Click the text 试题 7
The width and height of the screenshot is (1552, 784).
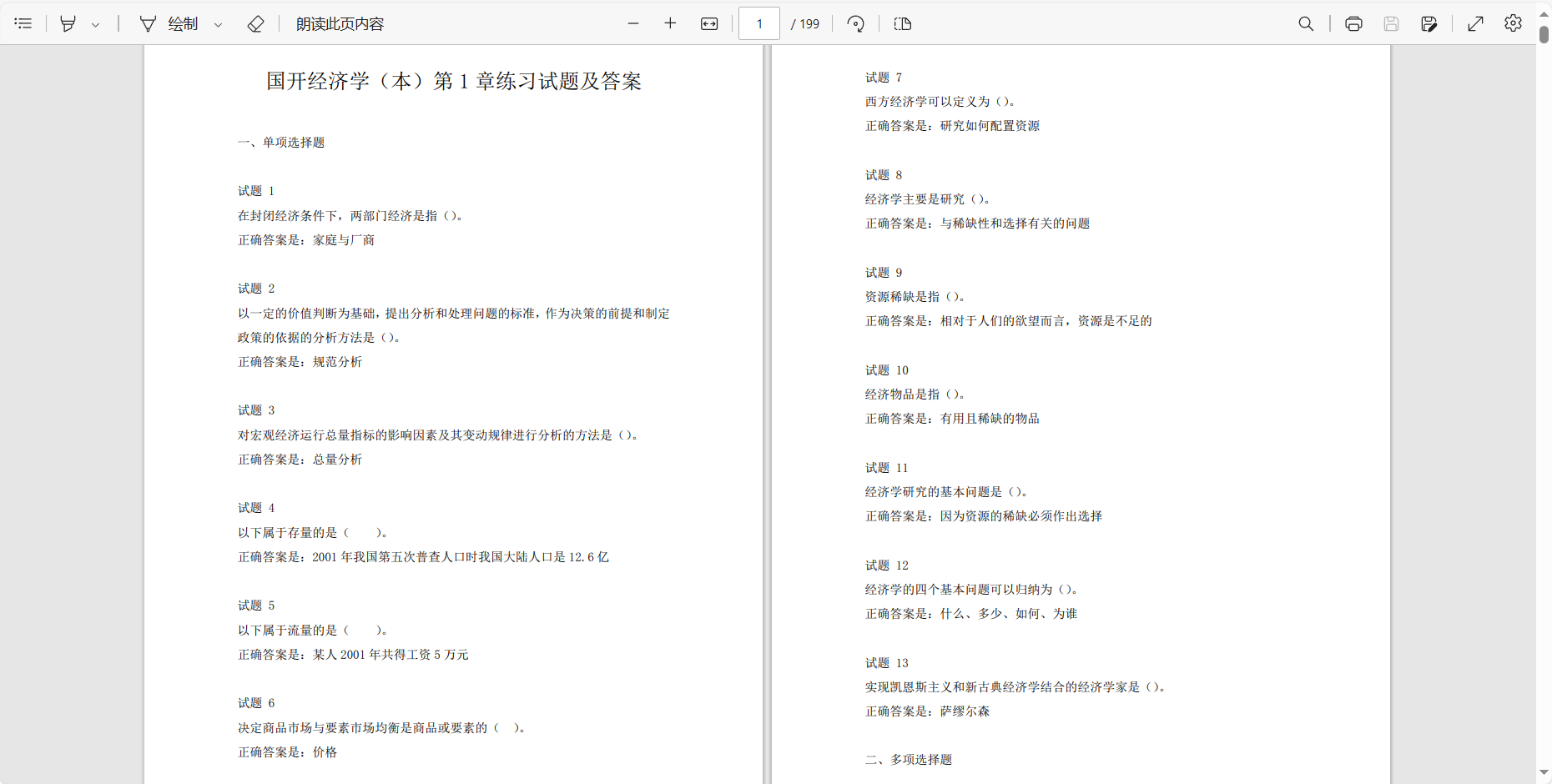click(x=884, y=78)
